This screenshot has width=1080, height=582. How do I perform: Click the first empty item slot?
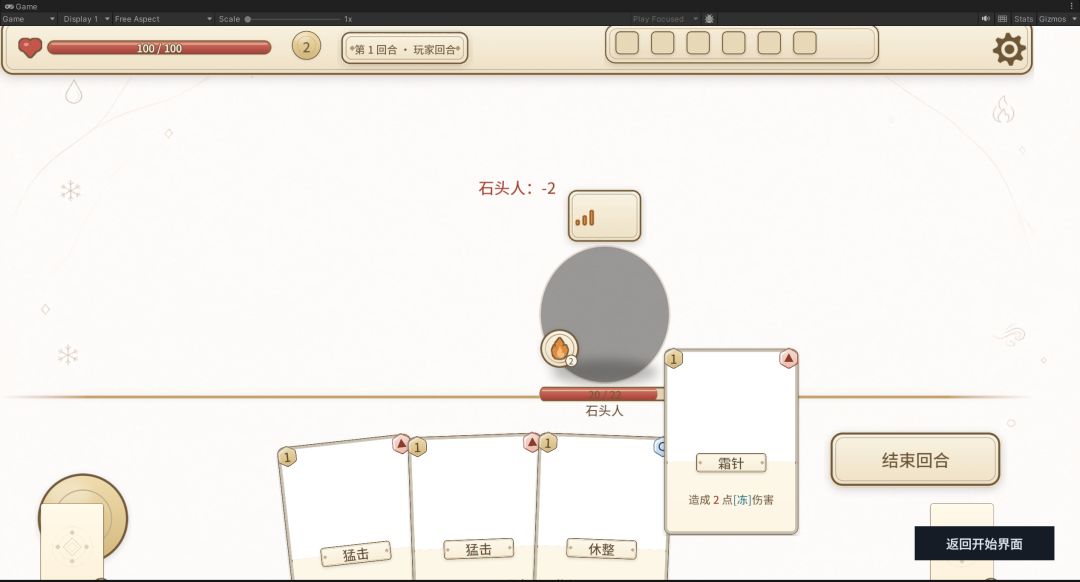coord(627,43)
